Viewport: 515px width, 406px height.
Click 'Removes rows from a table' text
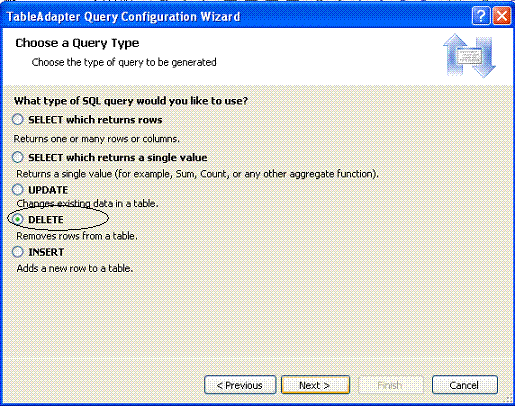click(77, 236)
